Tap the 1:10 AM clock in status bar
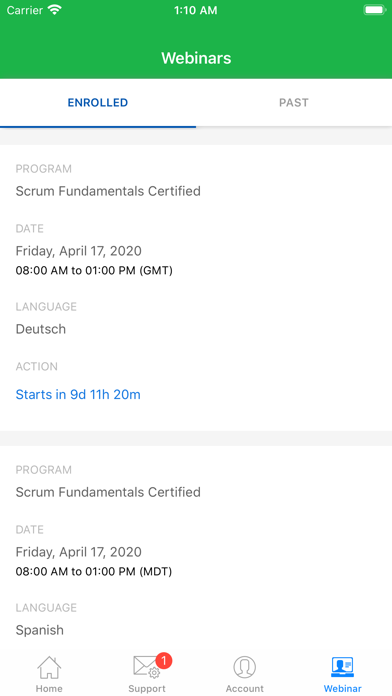 point(196,10)
